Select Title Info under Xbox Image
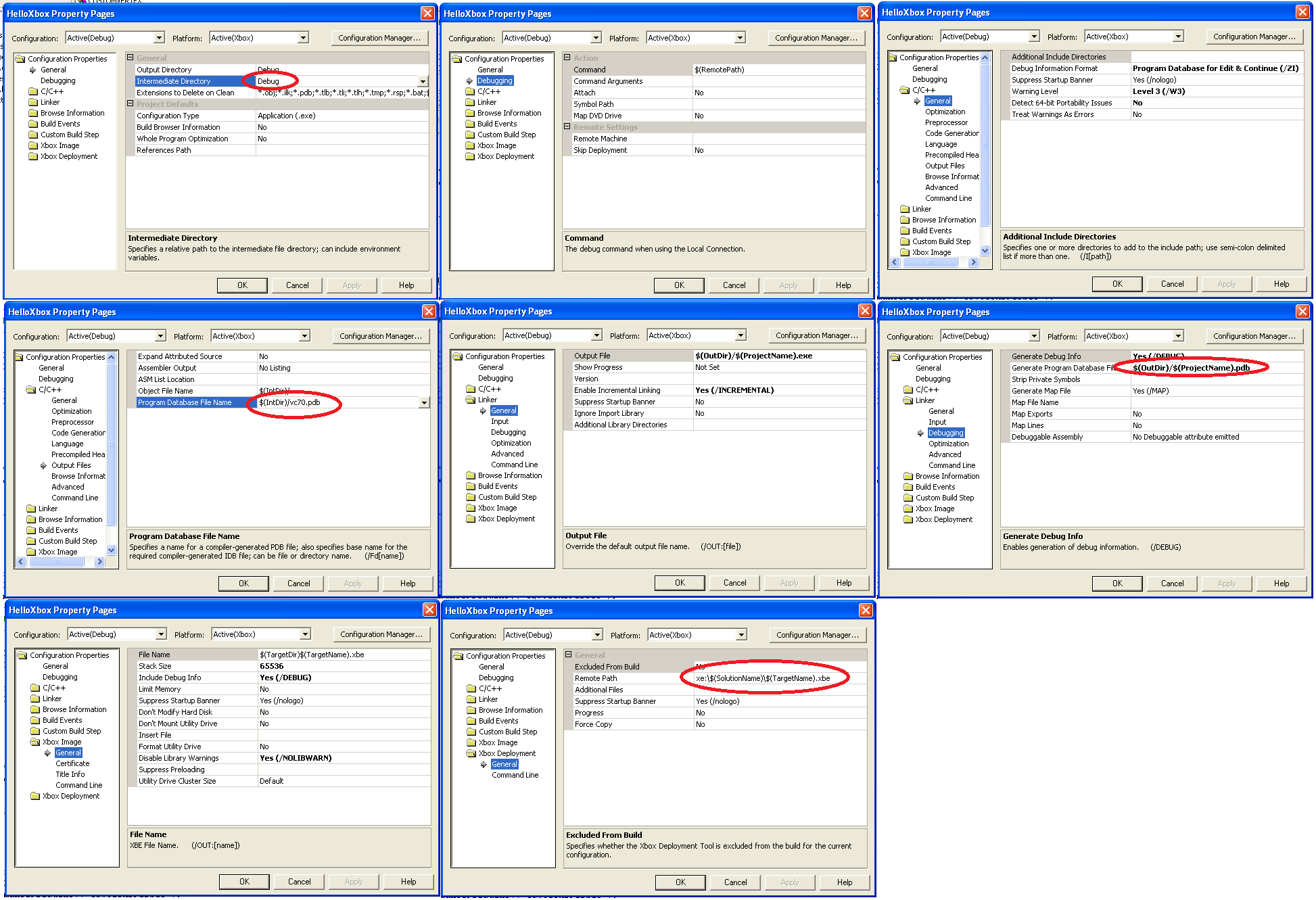Viewport: 1316px width, 900px height. point(70,774)
